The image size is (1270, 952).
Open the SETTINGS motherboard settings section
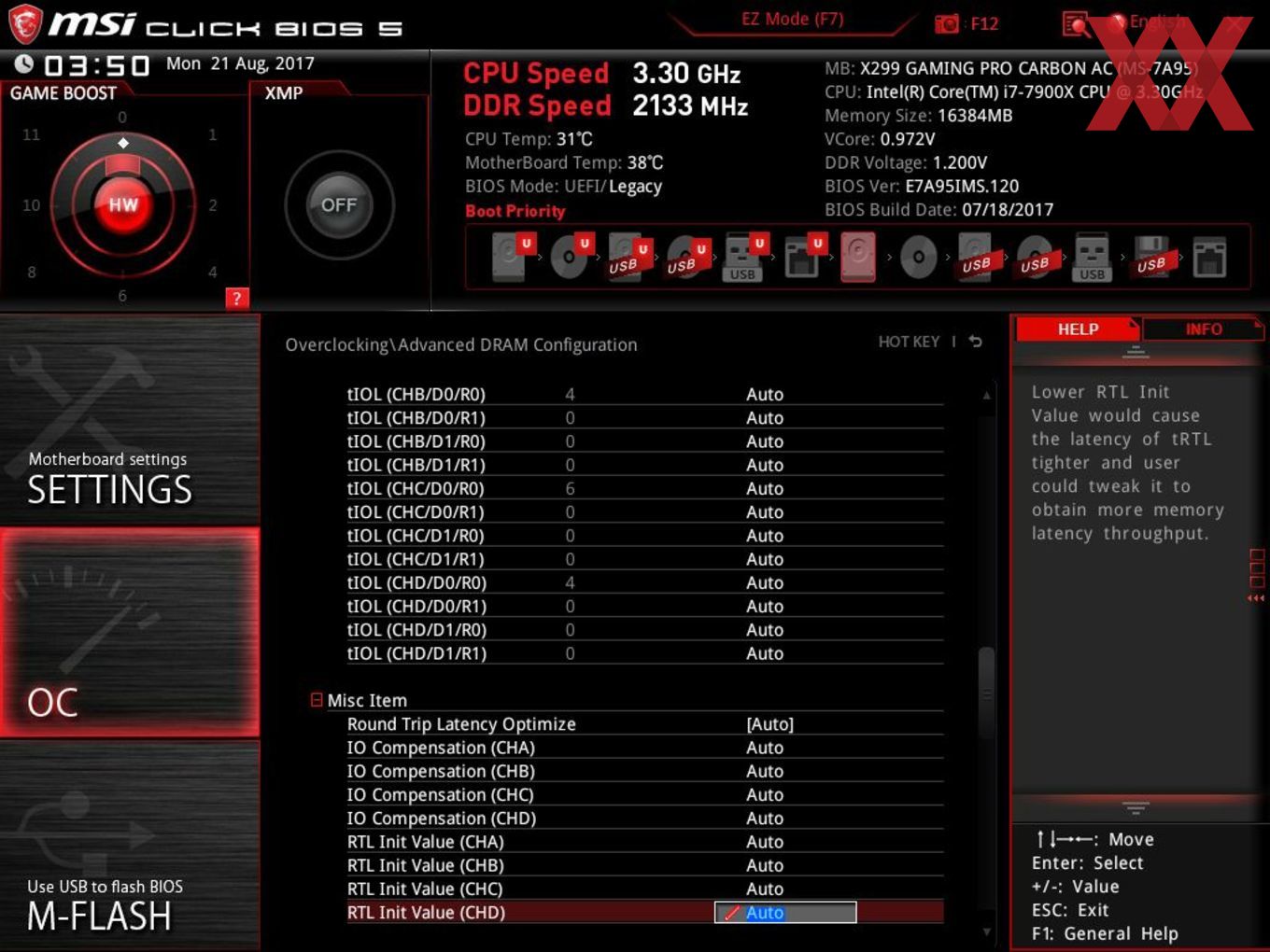point(130,420)
